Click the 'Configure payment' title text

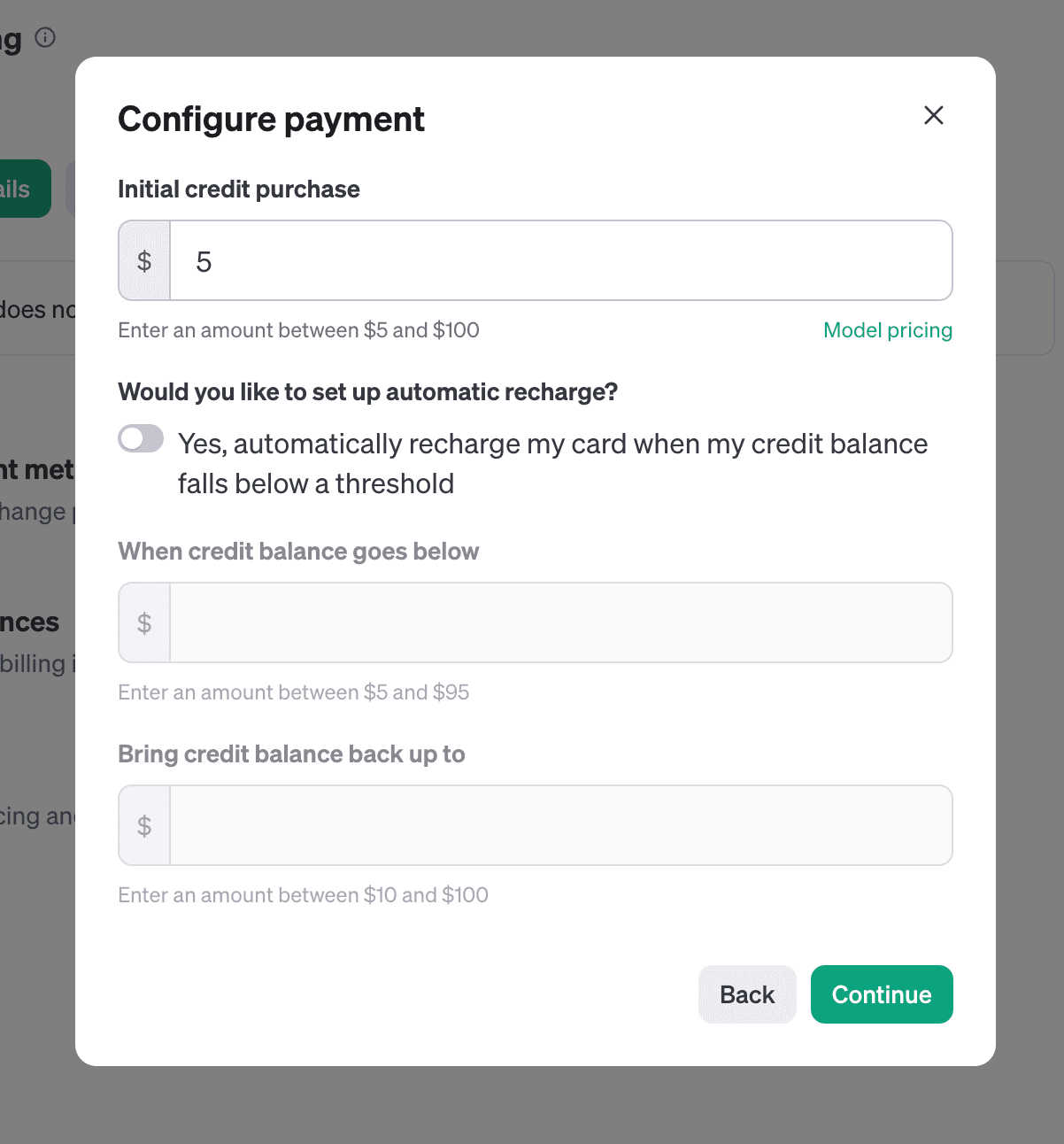[x=271, y=120]
